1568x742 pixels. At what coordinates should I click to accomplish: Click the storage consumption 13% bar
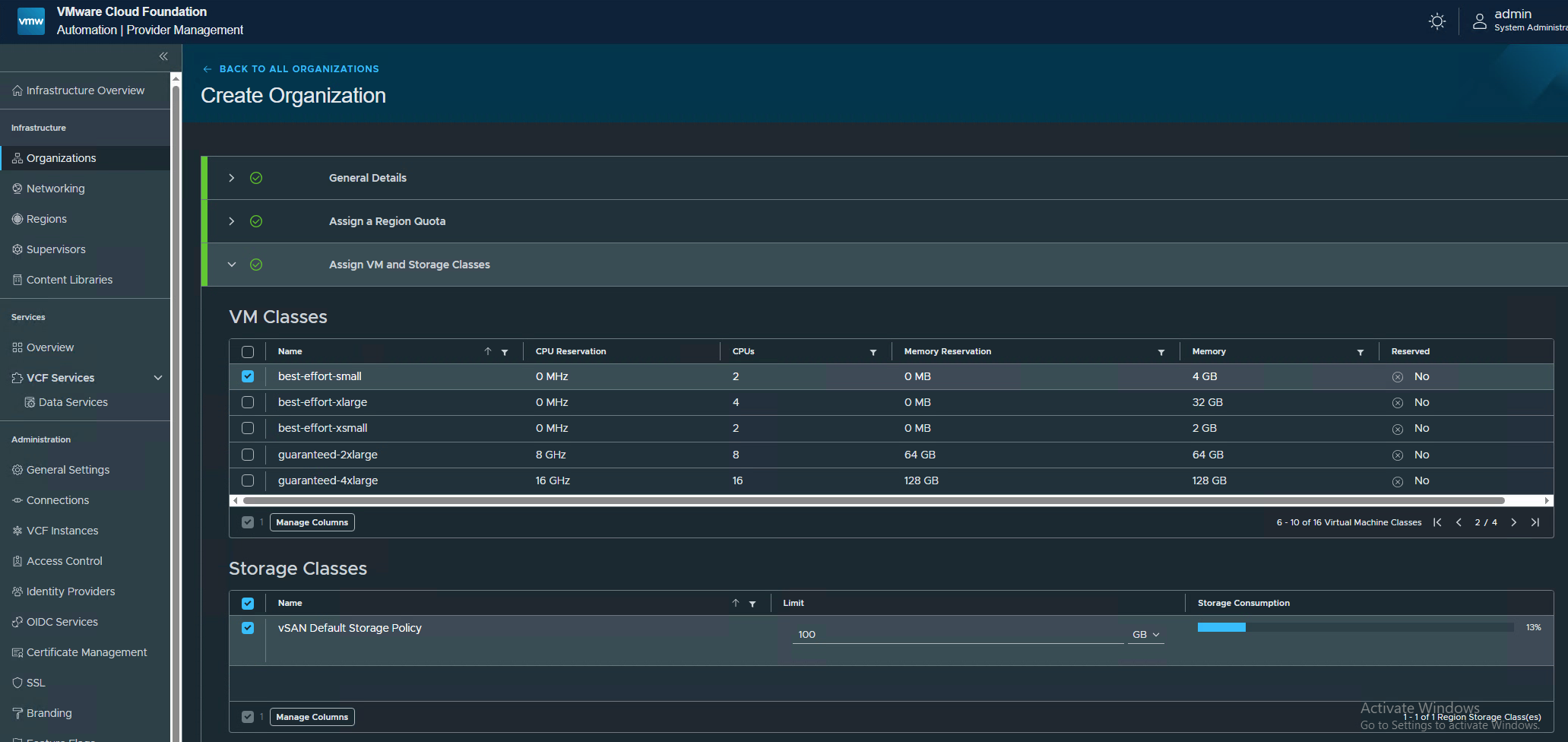pyautogui.click(x=1355, y=627)
